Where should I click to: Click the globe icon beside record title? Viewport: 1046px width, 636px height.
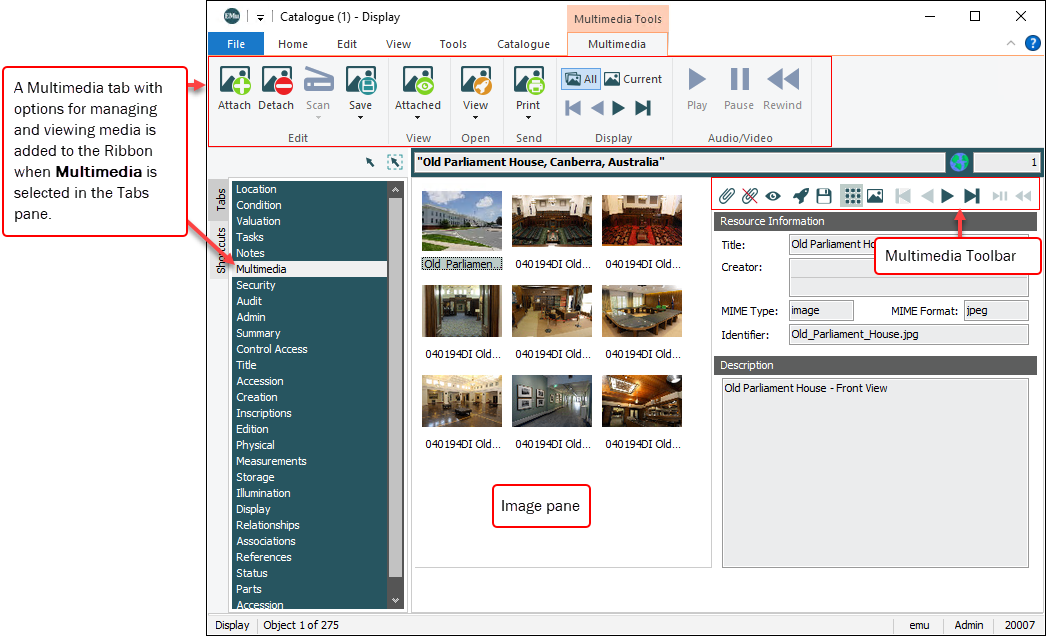tap(959, 162)
